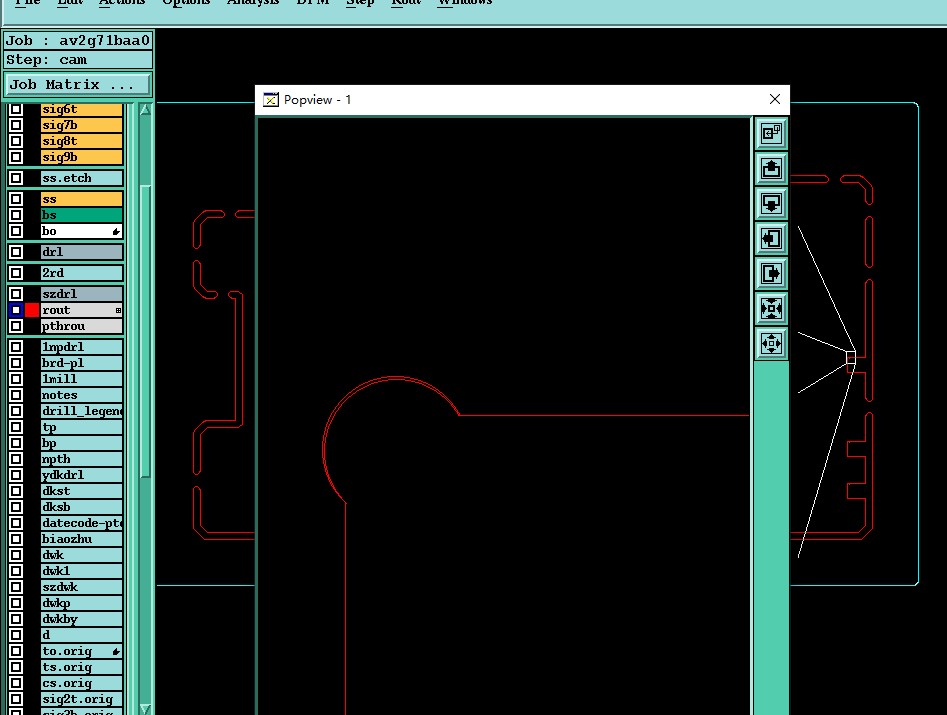
Task: Select the datecode-pth layer name
Action: pos(82,523)
